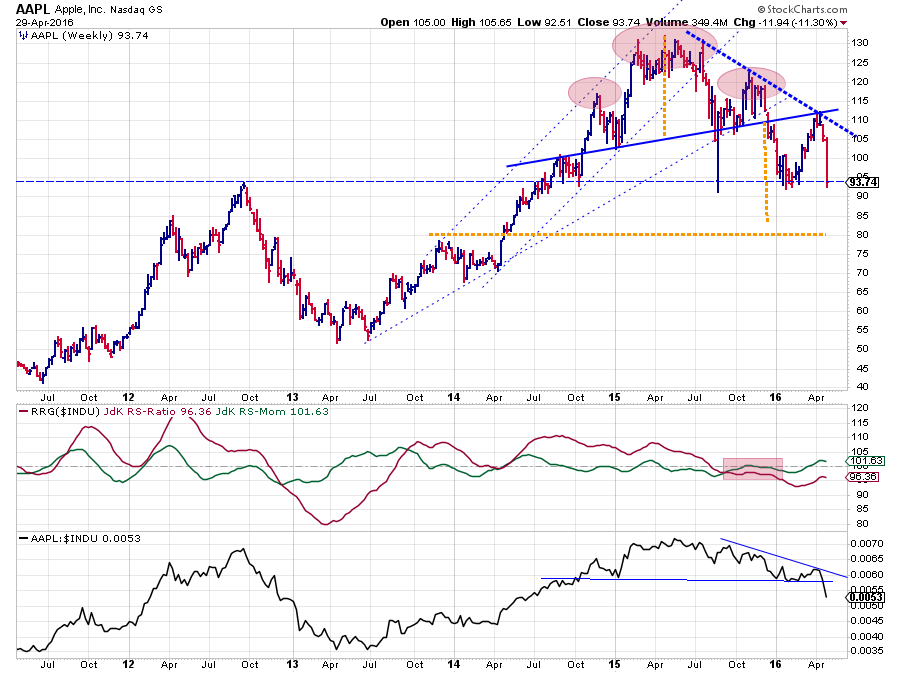Screen dimensions: 900x673
Task: Click the 'JdK RS-Ratio 96.36' legend
Action: pos(158,411)
